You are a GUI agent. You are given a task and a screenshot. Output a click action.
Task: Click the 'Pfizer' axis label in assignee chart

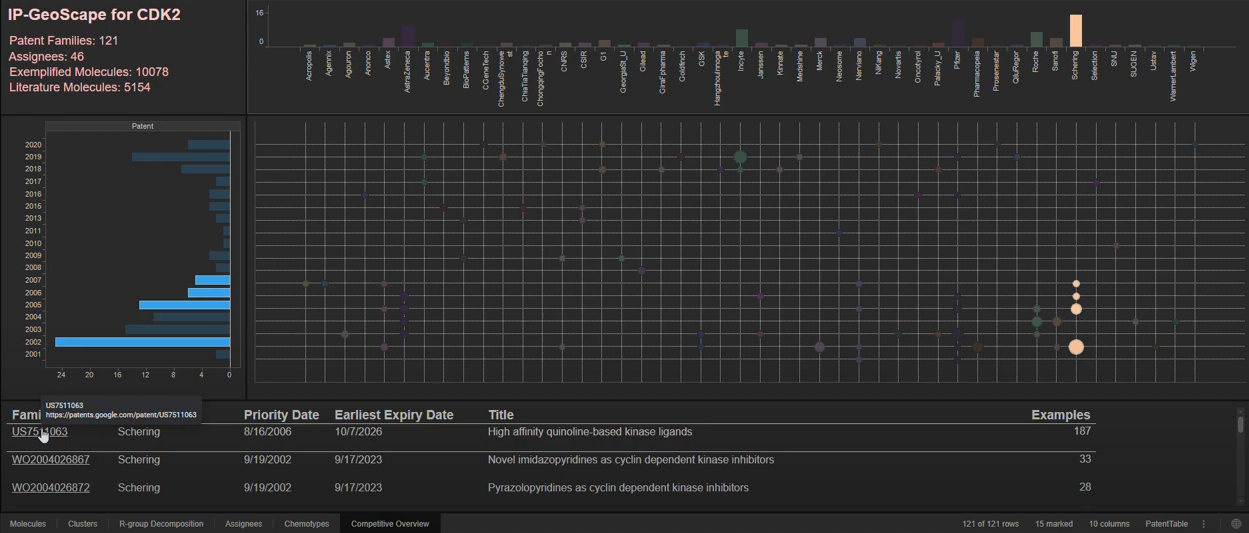coord(958,62)
